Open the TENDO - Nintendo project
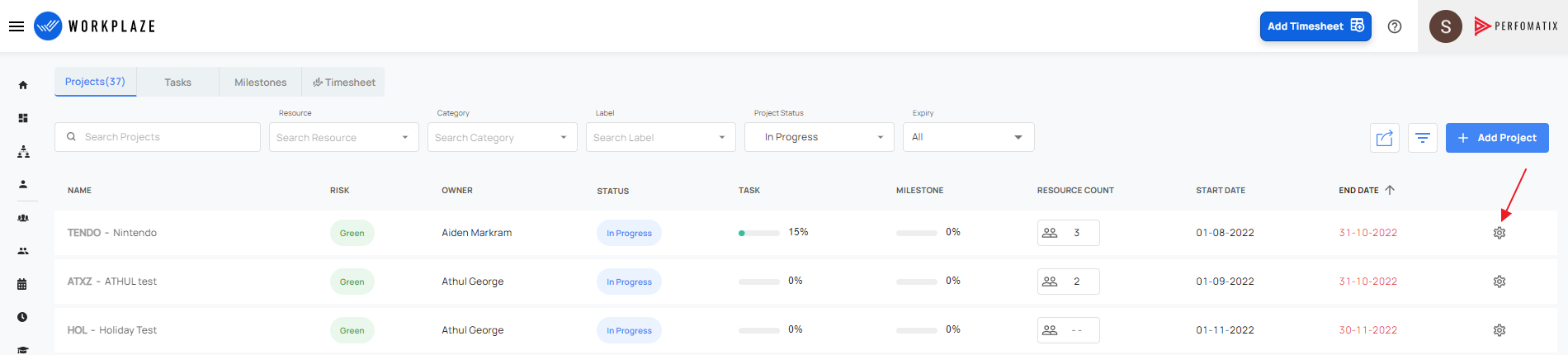The width and height of the screenshot is (1568, 355). [112, 233]
